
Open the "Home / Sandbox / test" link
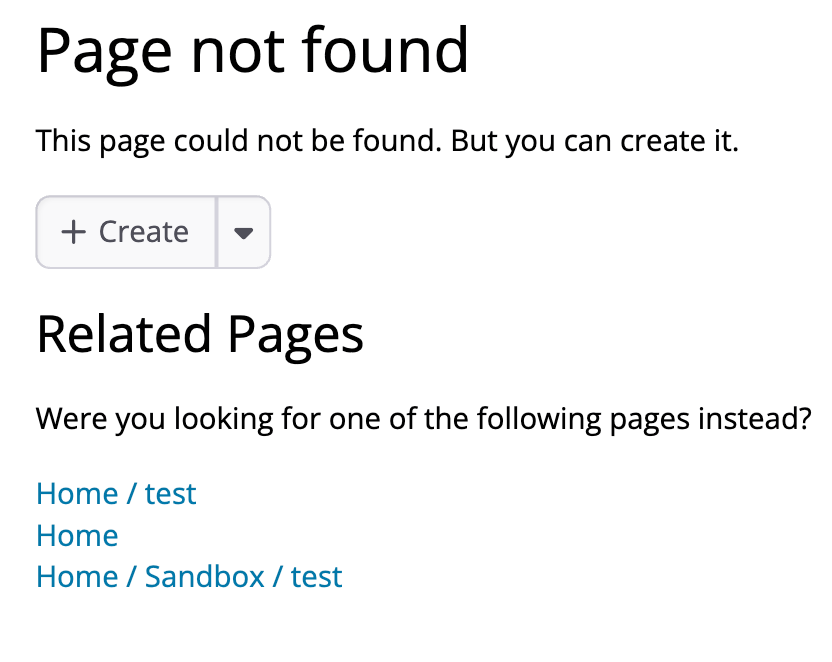pyautogui.click(x=189, y=577)
